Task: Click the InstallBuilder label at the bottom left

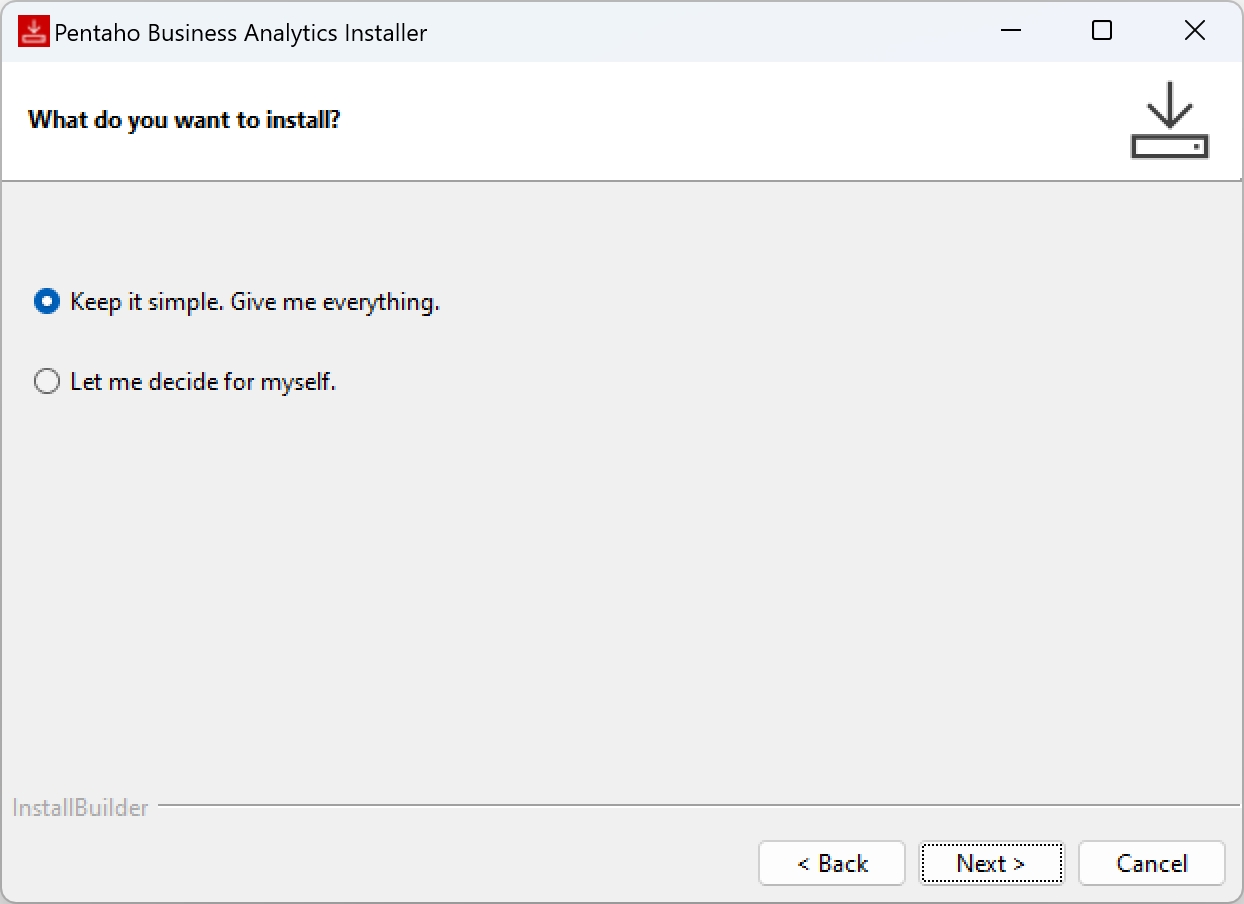Action: 80,808
